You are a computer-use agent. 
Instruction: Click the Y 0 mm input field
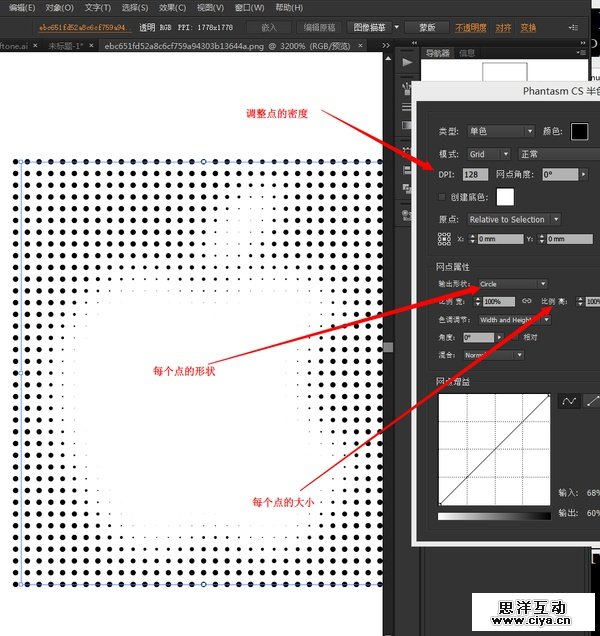[x=570, y=239]
